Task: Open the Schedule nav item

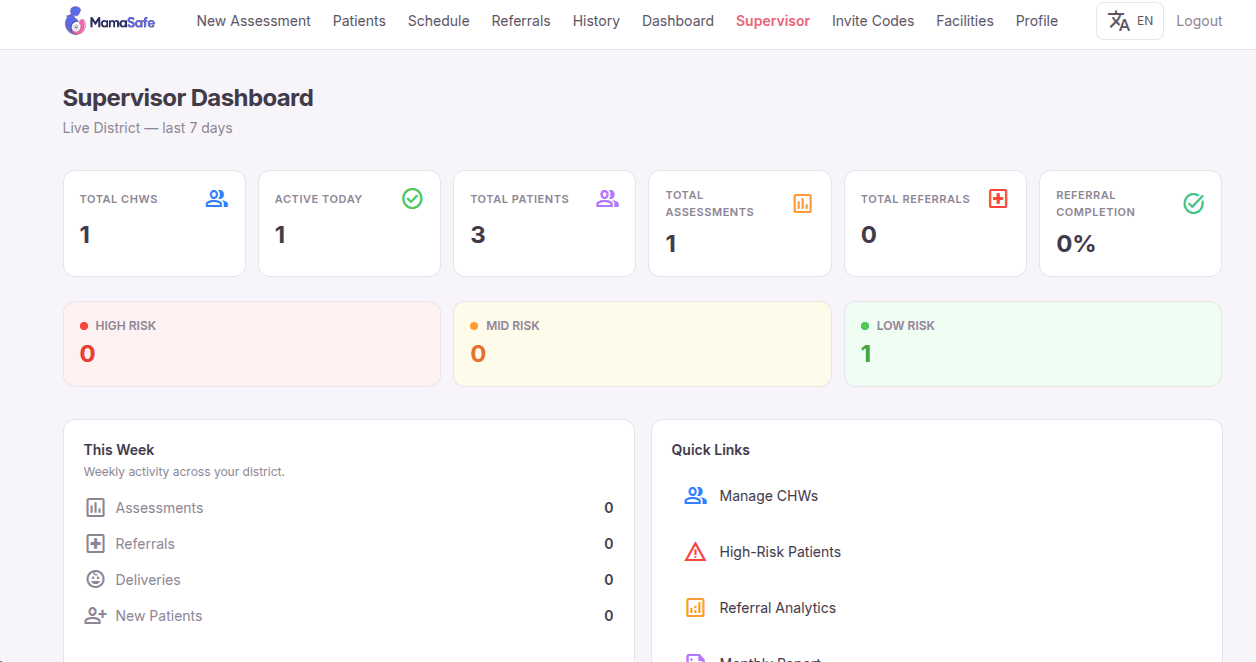Action: pyautogui.click(x=439, y=21)
